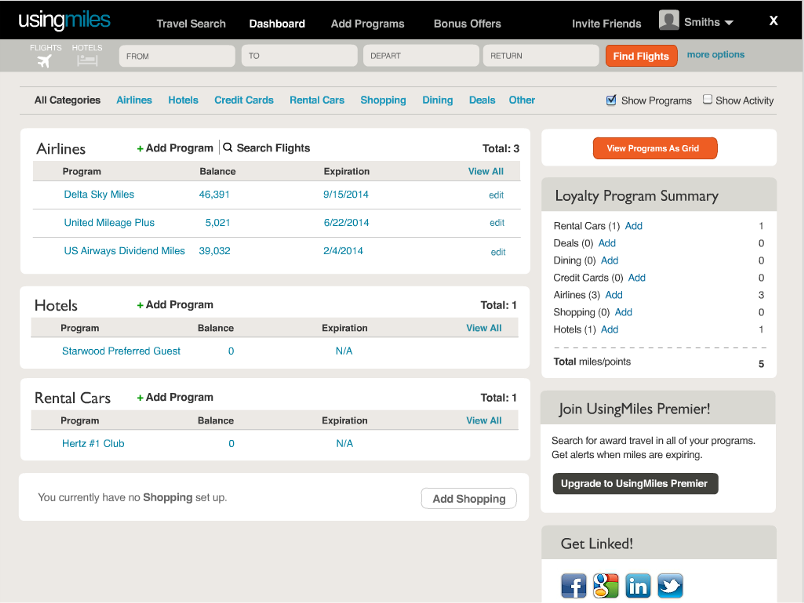The height and width of the screenshot is (603, 804).
Task: Add a Deals program in summary
Action: click(607, 243)
